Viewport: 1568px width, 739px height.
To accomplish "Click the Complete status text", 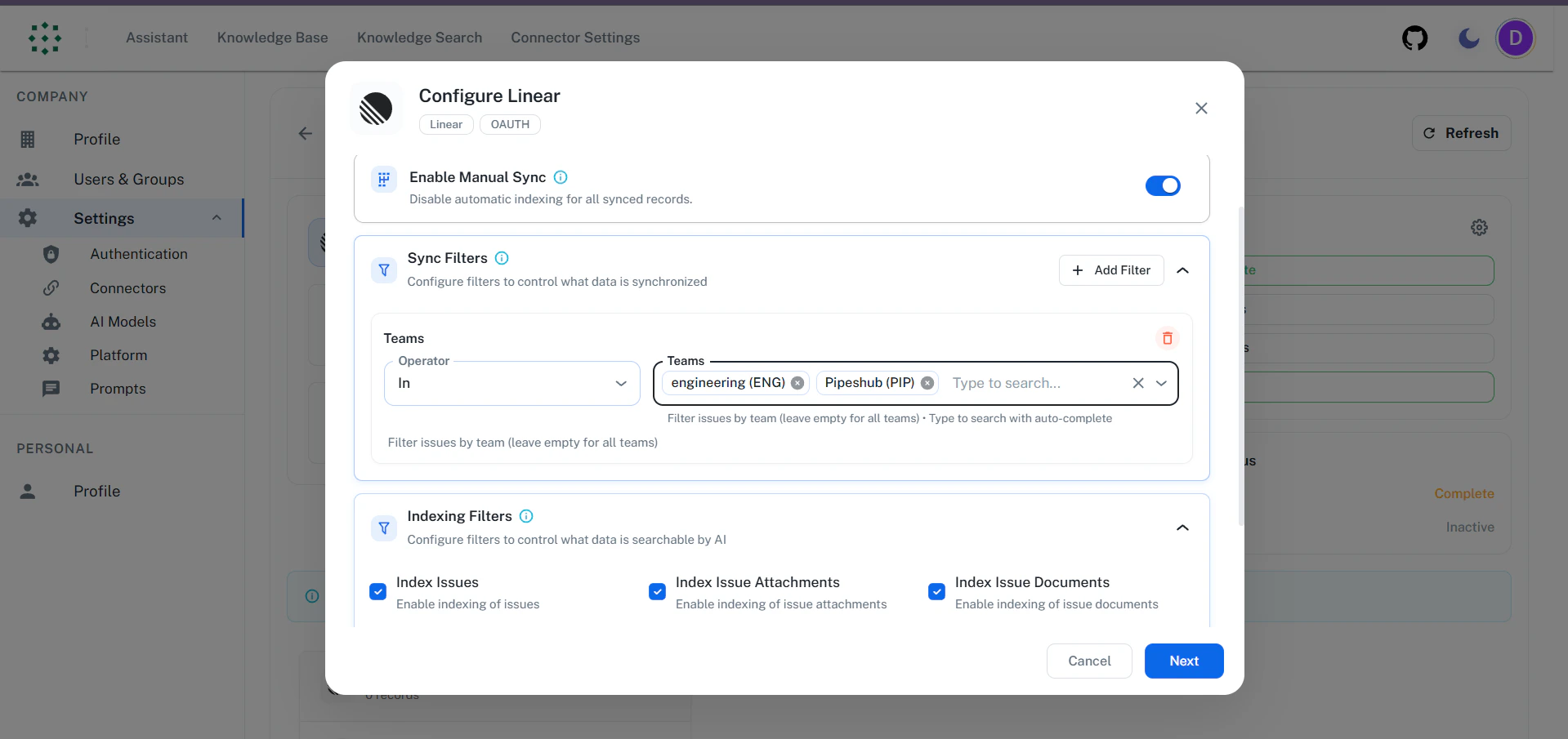I will tap(1464, 493).
